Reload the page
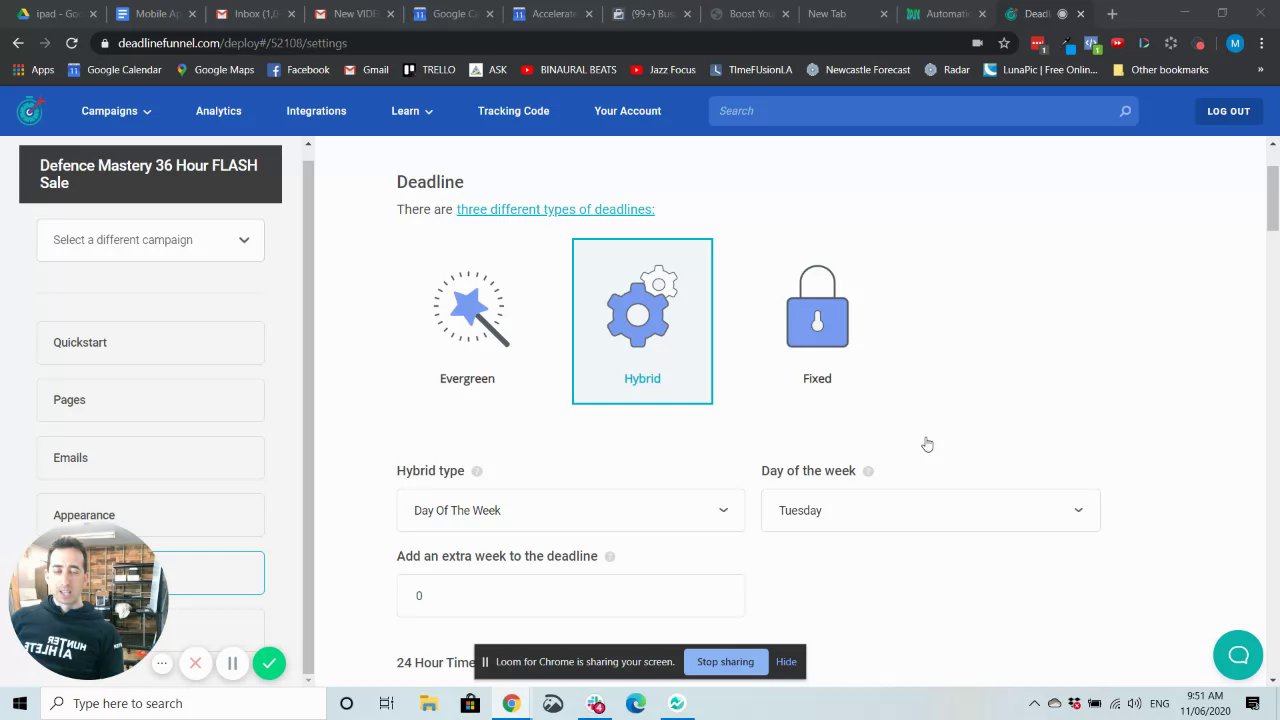This screenshot has height=720, width=1280. [x=72, y=43]
